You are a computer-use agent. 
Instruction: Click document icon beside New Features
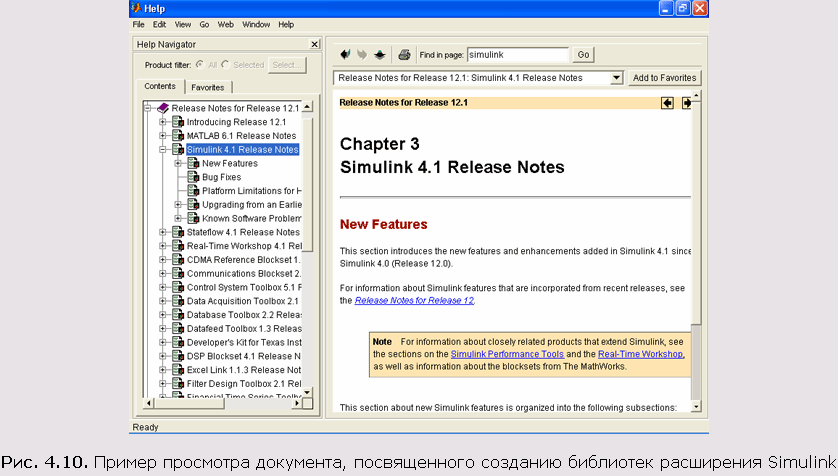pos(193,163)
